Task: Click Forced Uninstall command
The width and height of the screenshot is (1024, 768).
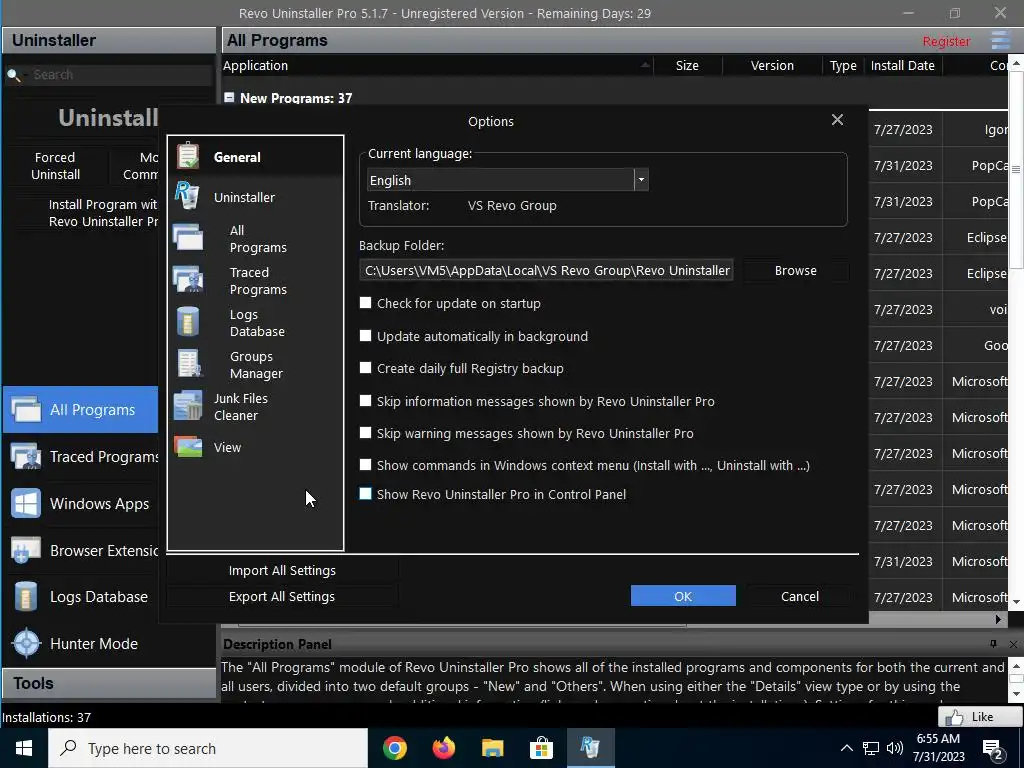Action: [56, 166]
